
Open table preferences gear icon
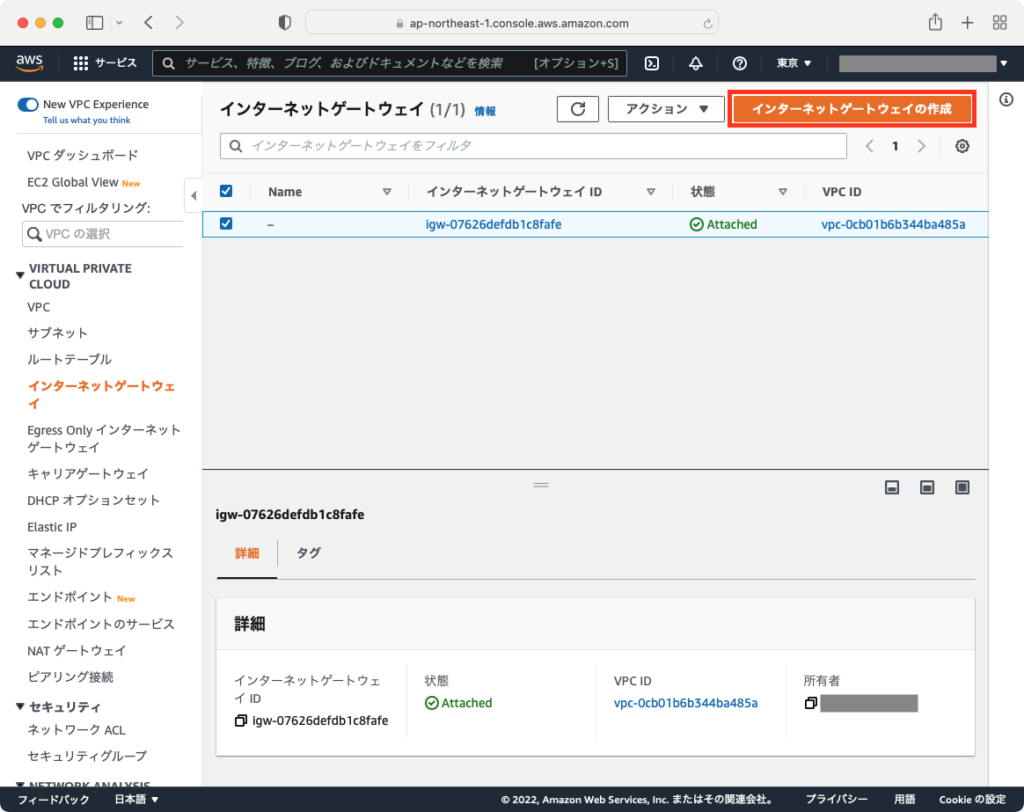point(962,146)
